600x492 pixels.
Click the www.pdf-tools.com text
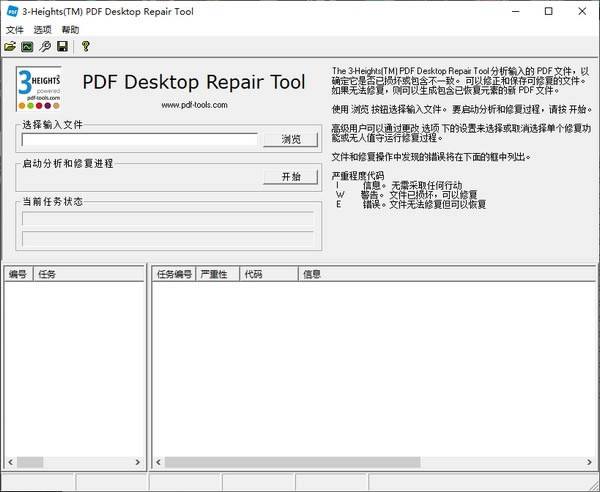(194, 105)
